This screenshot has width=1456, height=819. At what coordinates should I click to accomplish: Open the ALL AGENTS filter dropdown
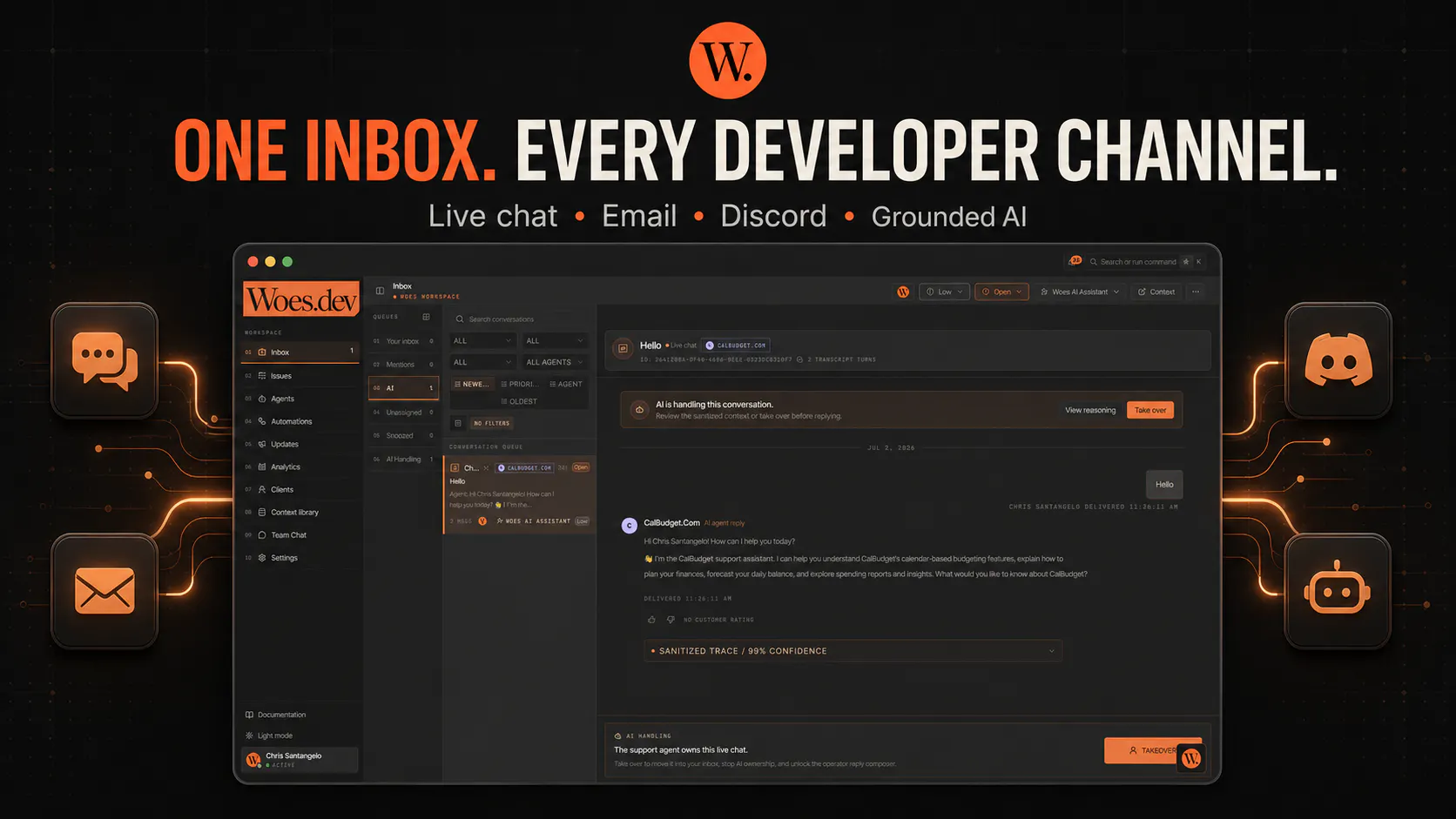pyautogui.click(x=555, y=362)
